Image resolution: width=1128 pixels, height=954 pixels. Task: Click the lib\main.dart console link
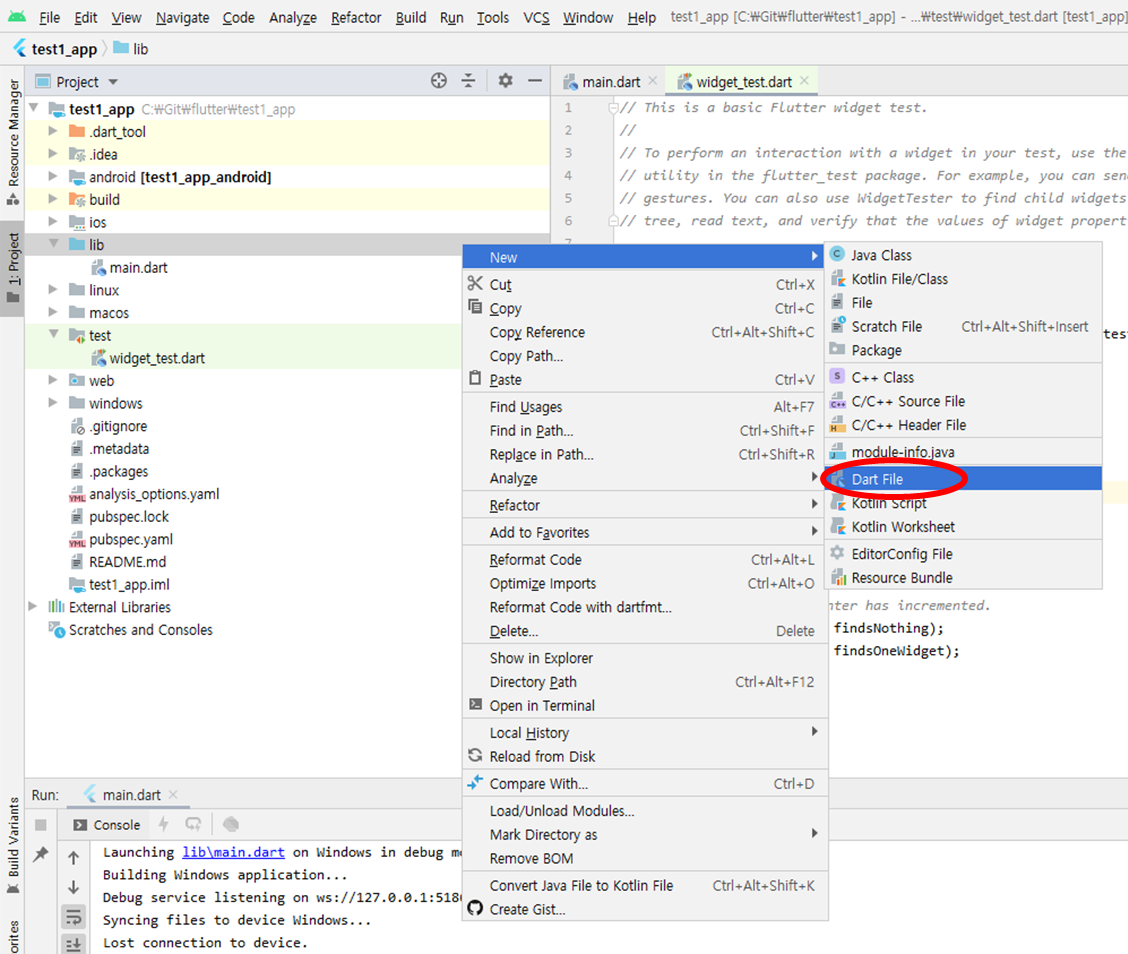(233, 853)
